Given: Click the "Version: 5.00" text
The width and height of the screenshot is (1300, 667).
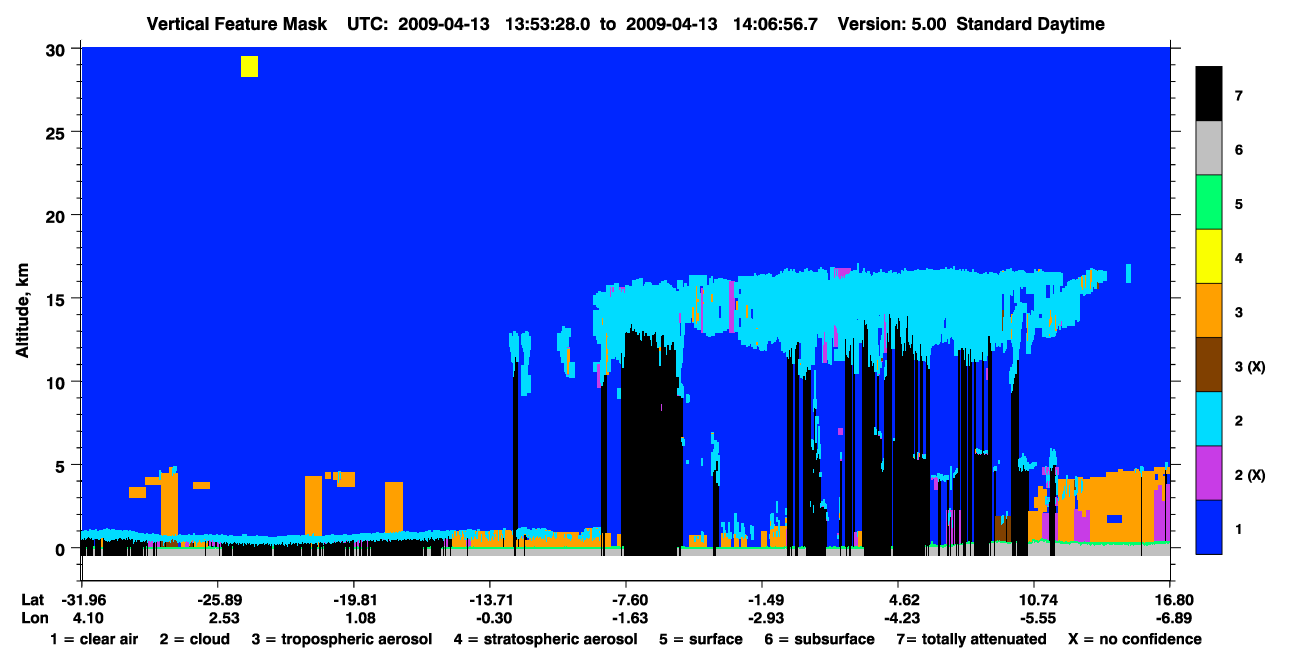Looking at the screenshot, I should pos(892,24).
